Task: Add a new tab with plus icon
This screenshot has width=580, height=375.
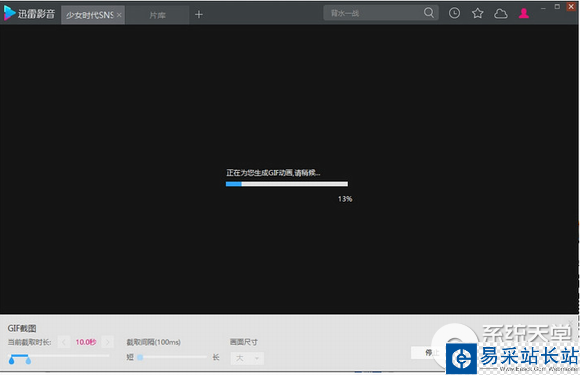Action: (x=199, y=14)
